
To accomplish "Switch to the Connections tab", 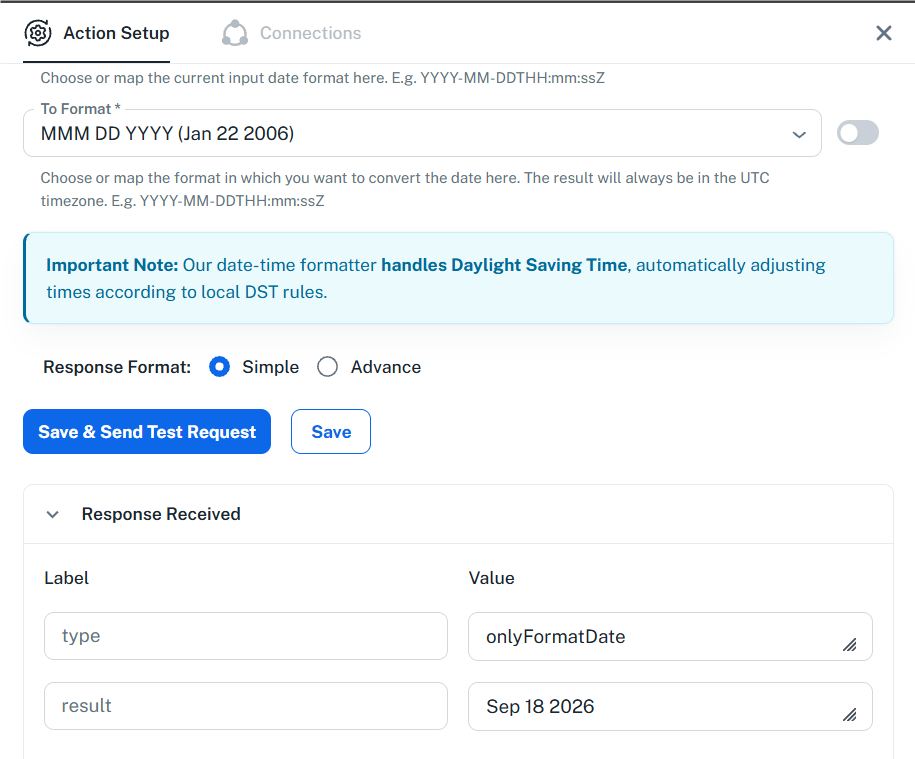I will point(291,33).
